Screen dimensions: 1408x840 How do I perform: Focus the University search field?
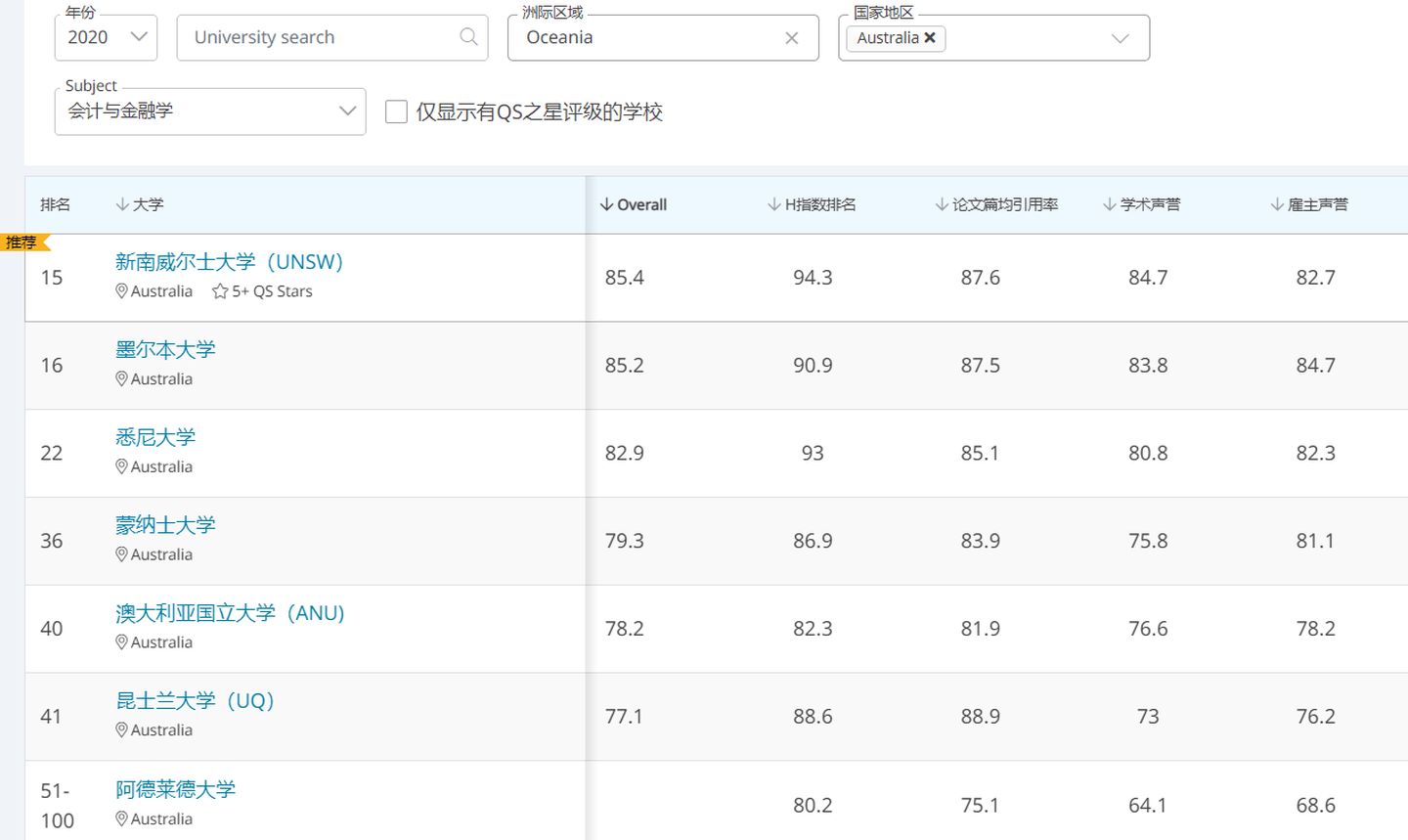point(331,37)
